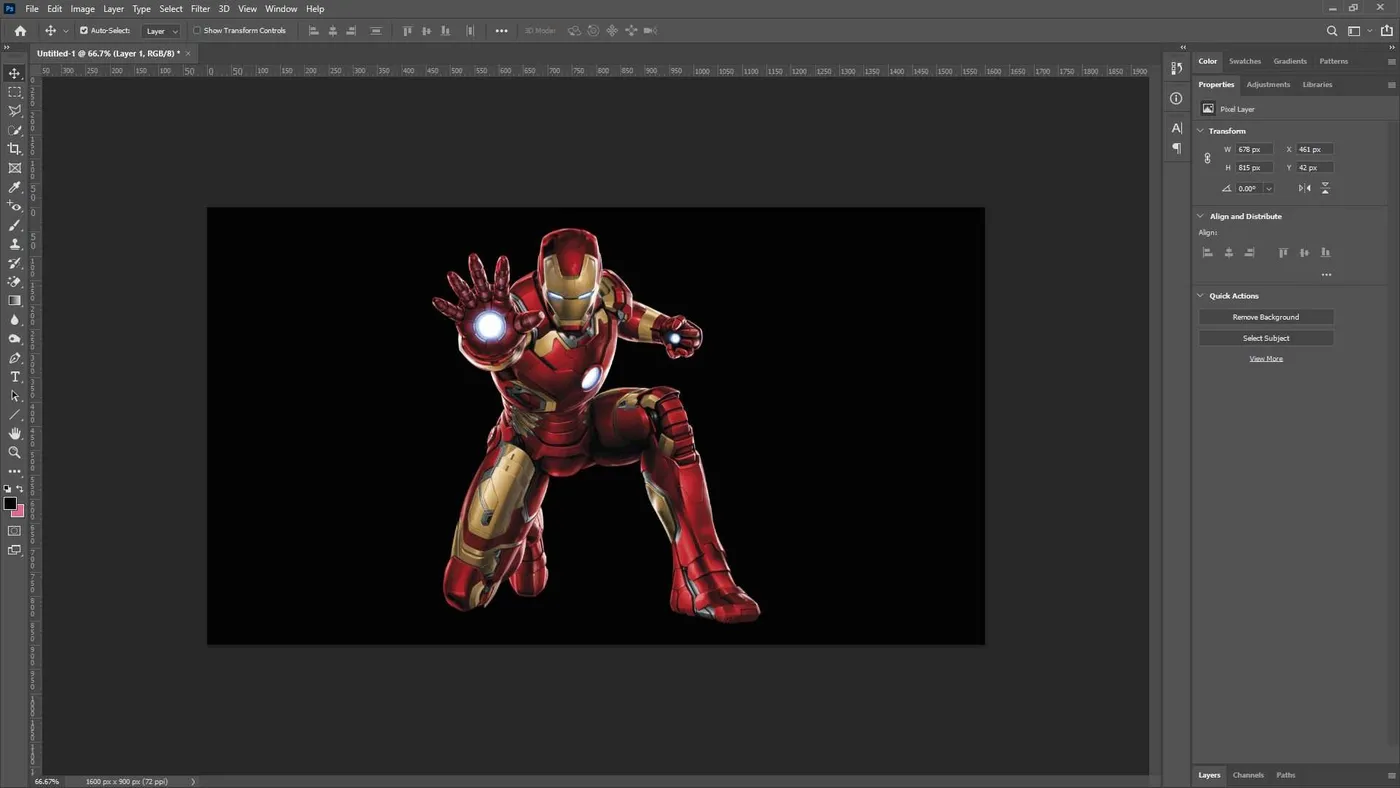
Task: Click the Remove Background button
Action: 1266,317
